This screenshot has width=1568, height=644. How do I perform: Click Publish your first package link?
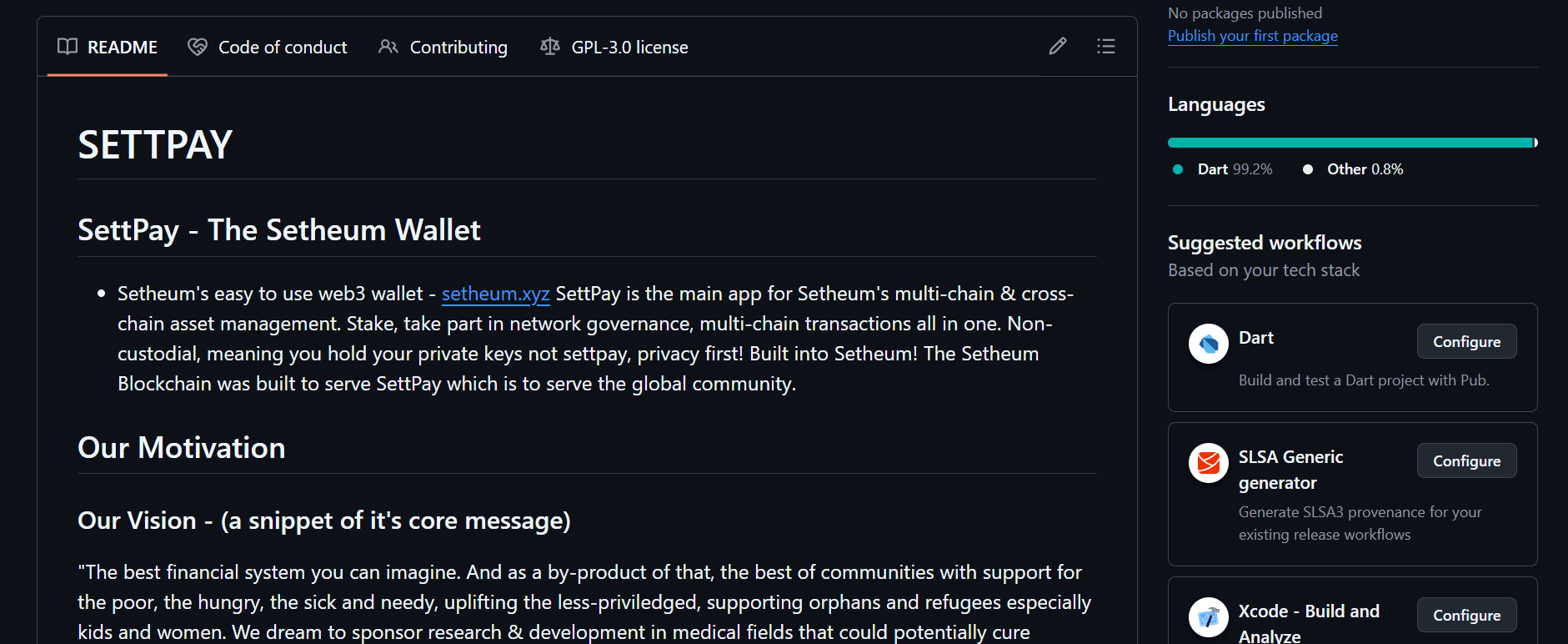1253,36
